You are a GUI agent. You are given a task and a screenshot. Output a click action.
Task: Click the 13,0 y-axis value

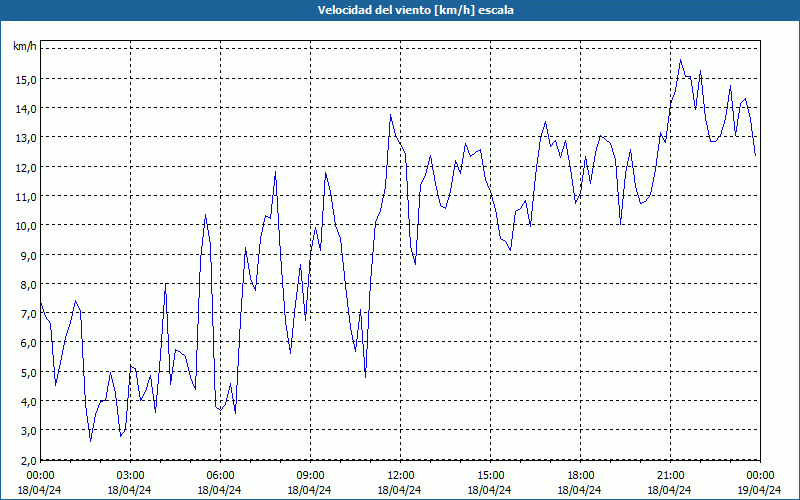(26, 138)
